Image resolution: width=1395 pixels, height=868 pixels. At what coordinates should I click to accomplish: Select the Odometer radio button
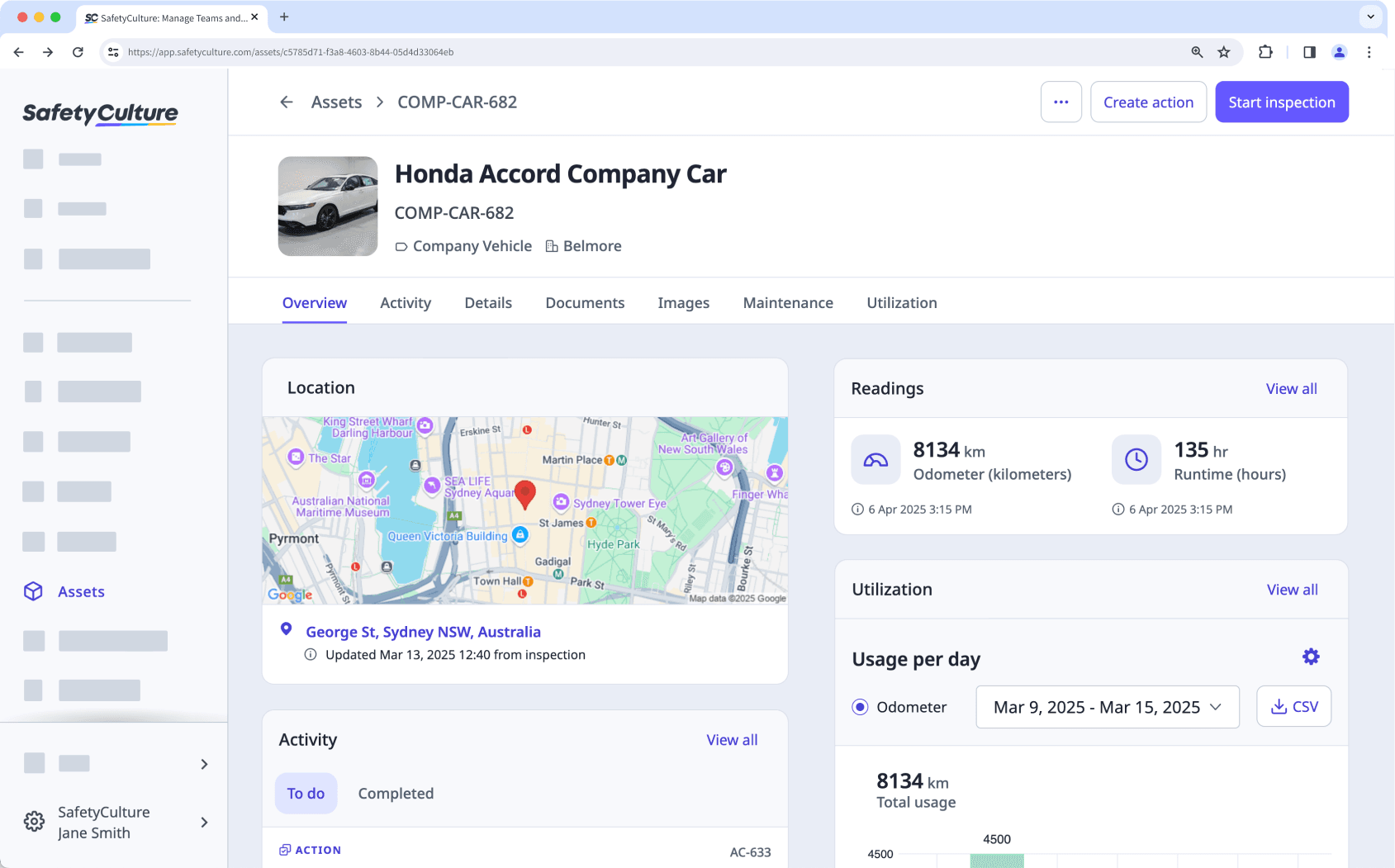(x=859, y=707)
